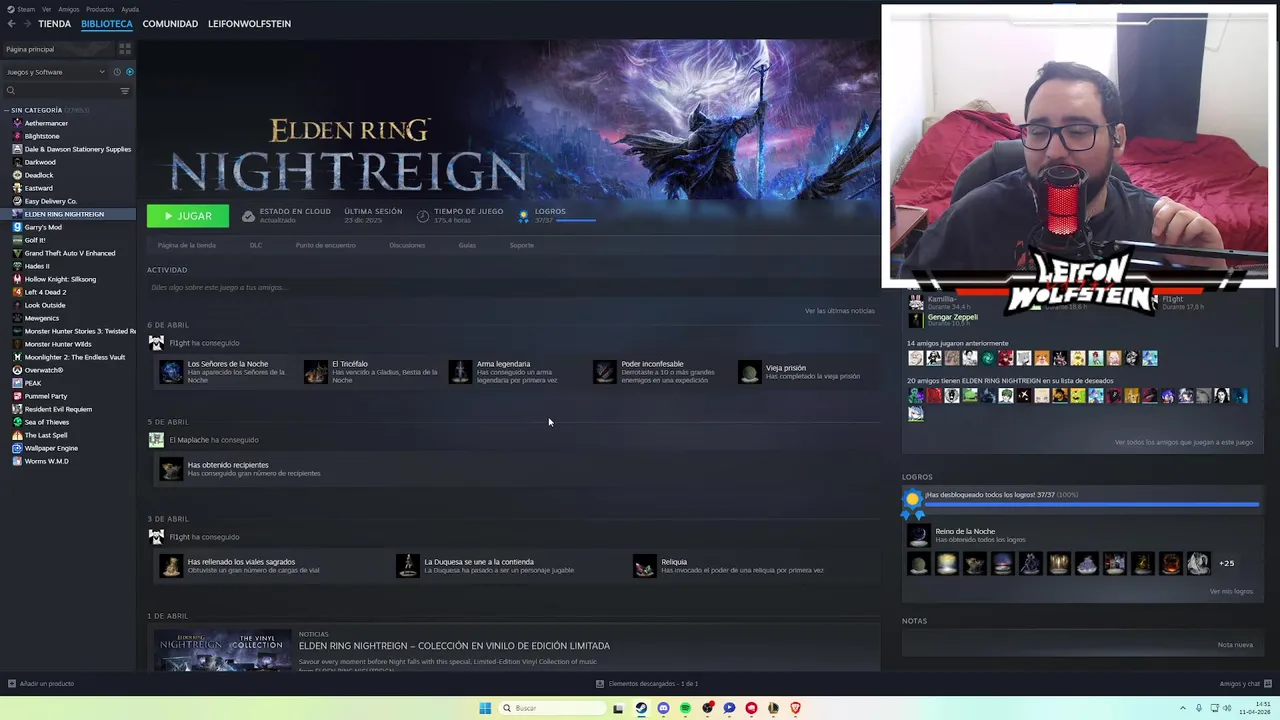Click Ver las últimas noticias

point(840,311)
